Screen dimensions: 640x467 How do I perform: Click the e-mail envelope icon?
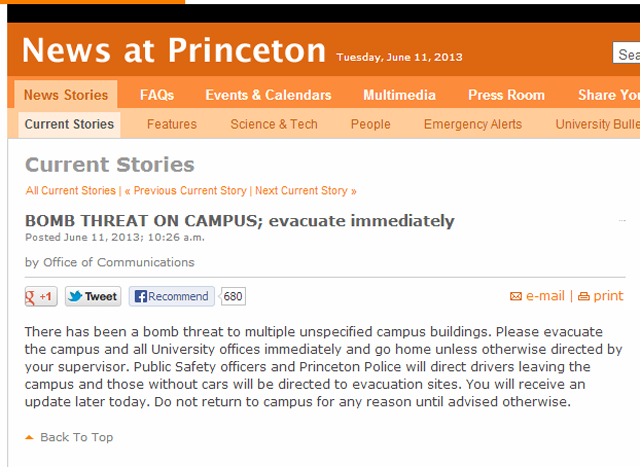(x=516, y=297)
